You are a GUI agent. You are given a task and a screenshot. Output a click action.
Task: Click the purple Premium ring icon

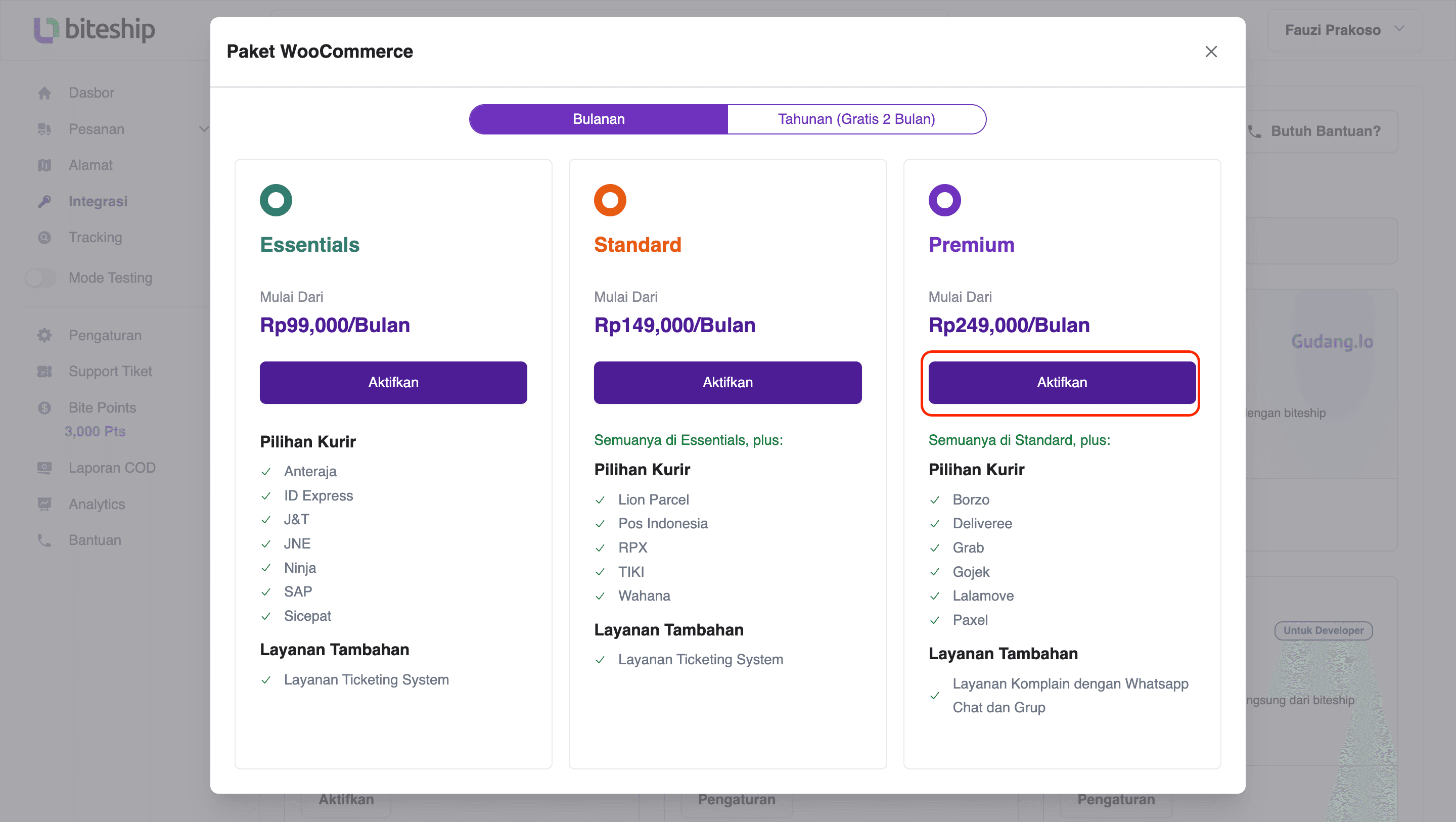tap(944, 200)
